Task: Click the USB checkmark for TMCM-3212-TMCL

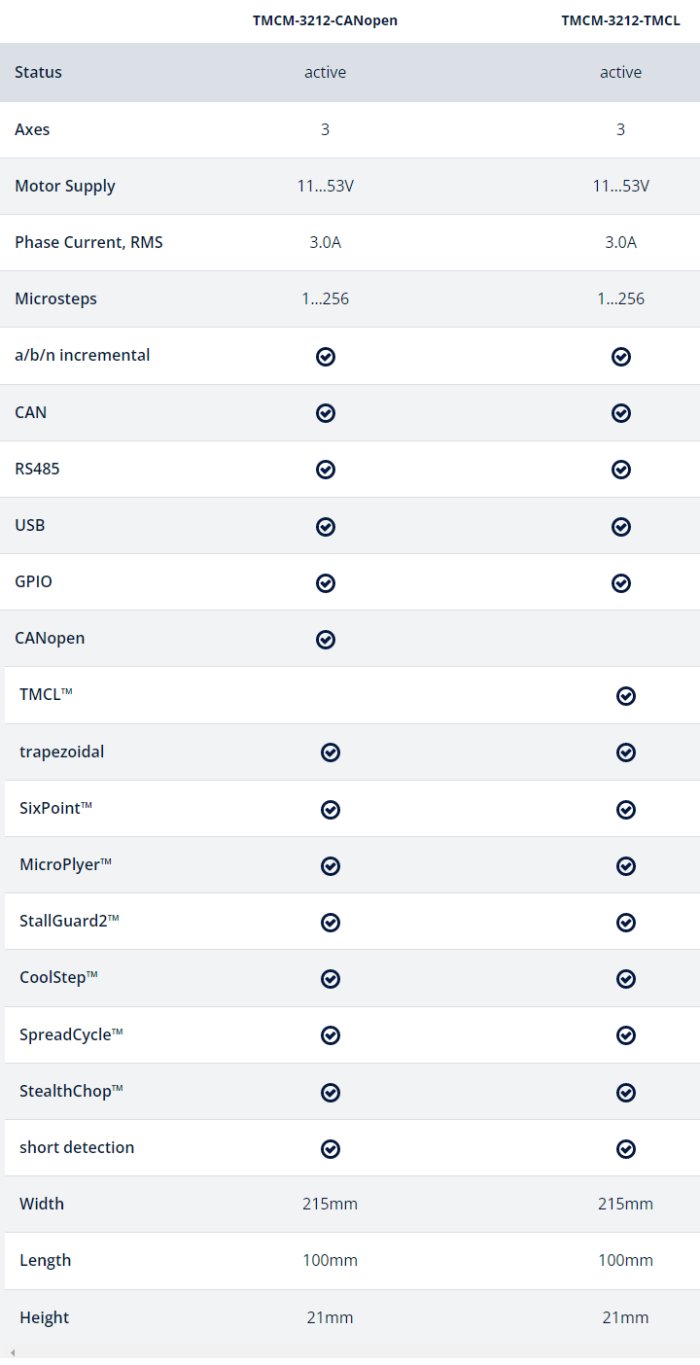Action: click(x=621, y=526)
